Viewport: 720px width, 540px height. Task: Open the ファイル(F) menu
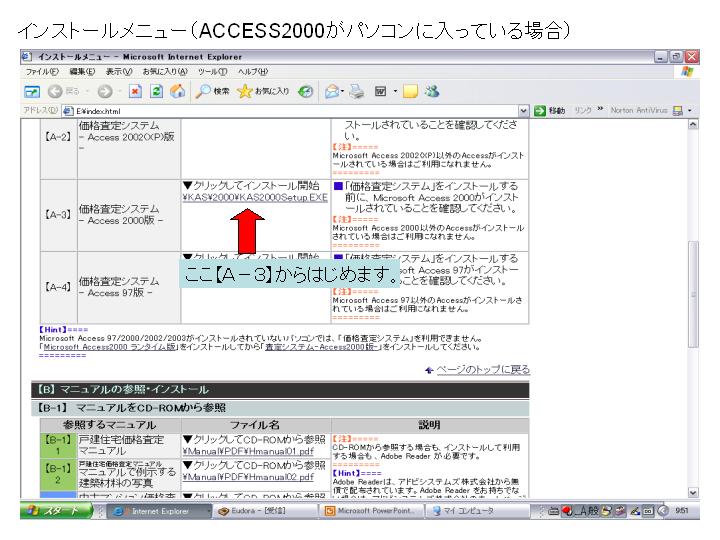[42, 72]
